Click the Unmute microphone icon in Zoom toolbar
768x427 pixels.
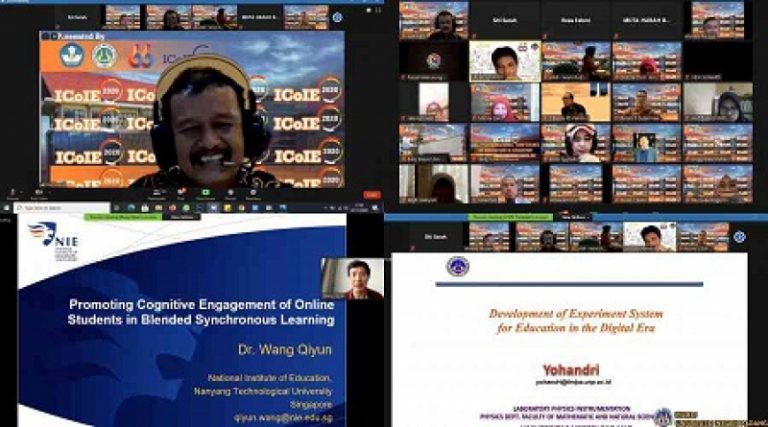tap(13, 193)
